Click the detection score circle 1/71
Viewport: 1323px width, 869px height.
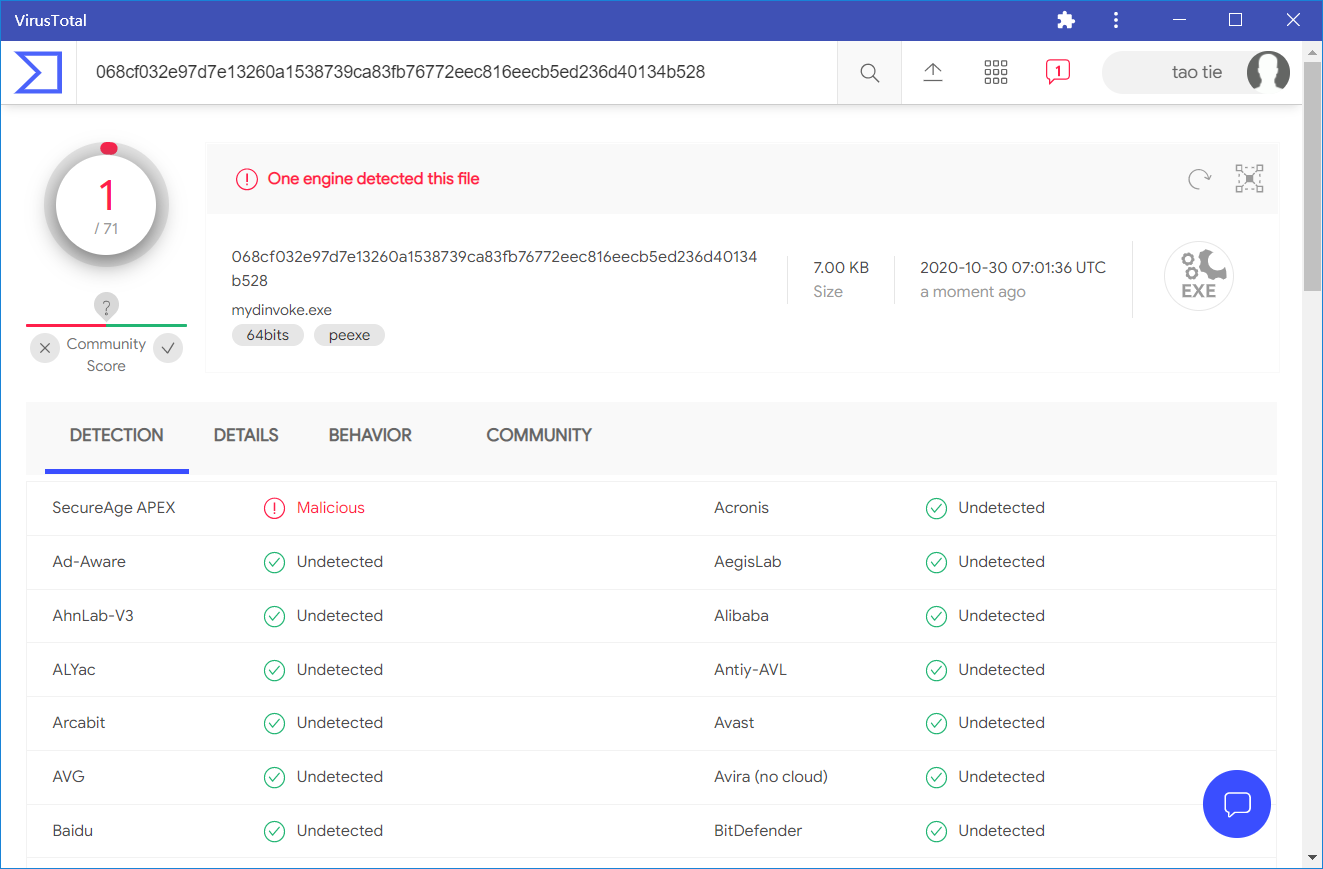click(106, 205)
